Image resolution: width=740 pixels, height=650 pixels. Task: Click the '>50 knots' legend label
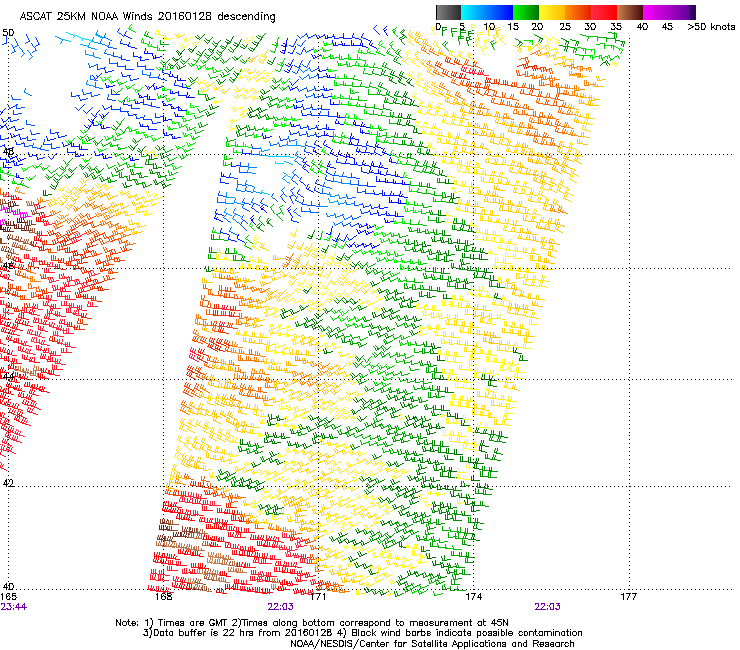pyautogui.click(x=711, y=26)
